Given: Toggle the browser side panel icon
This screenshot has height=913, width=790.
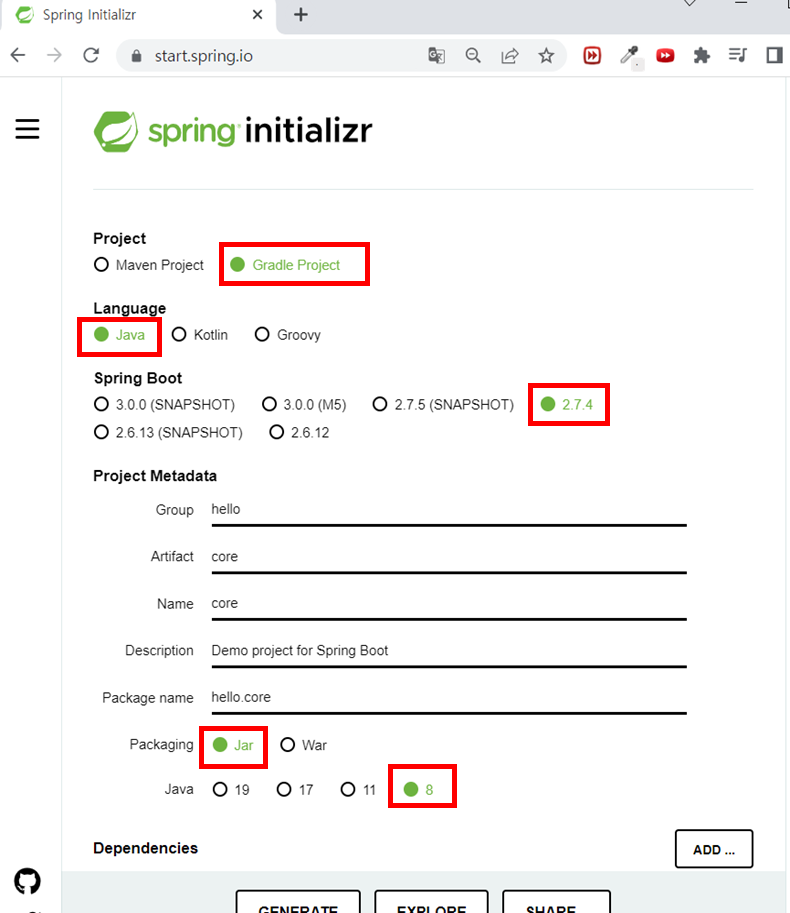Looking at the screenshot, I should [x=774, y=55].
